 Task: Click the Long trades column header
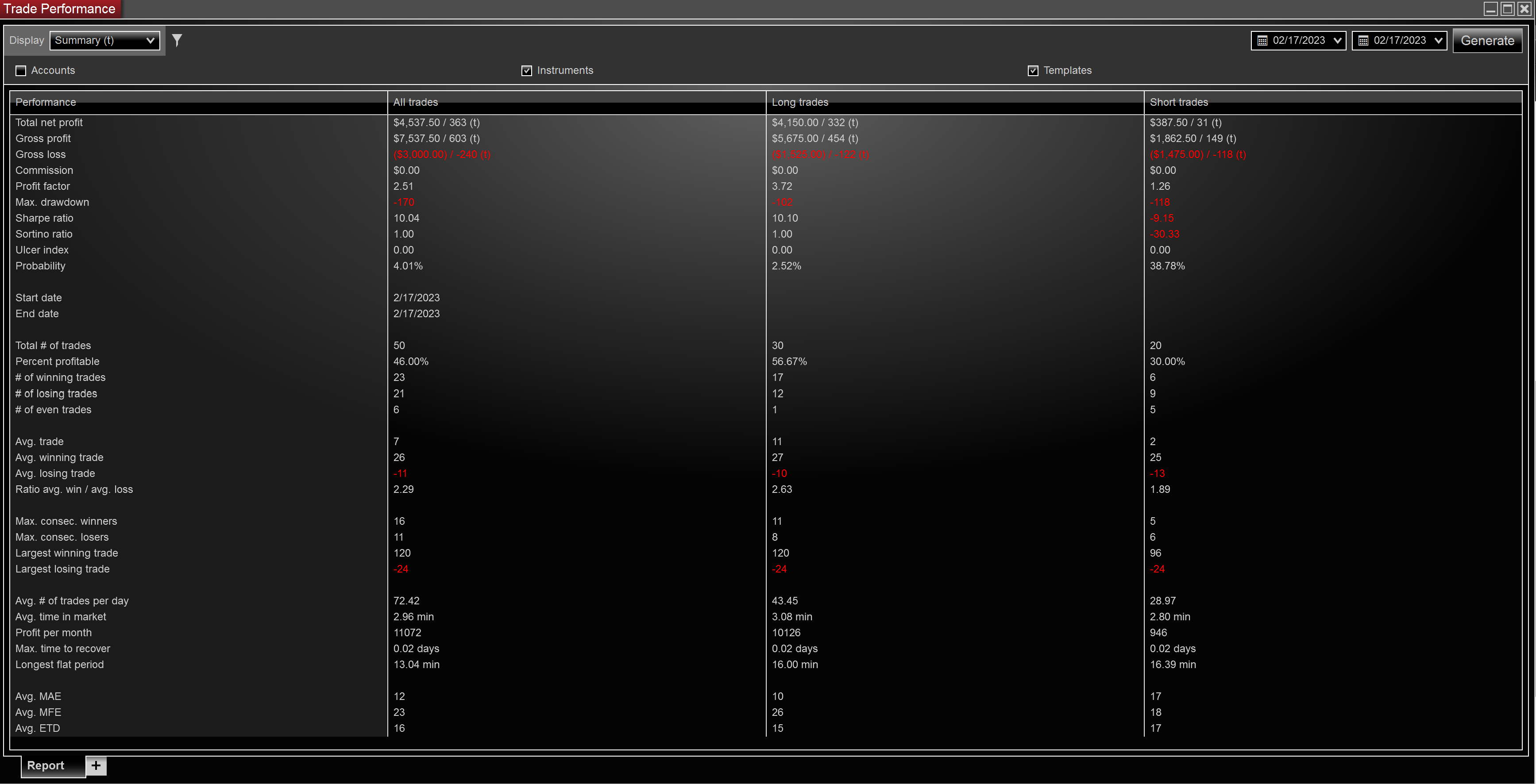(x=955, y=102)
